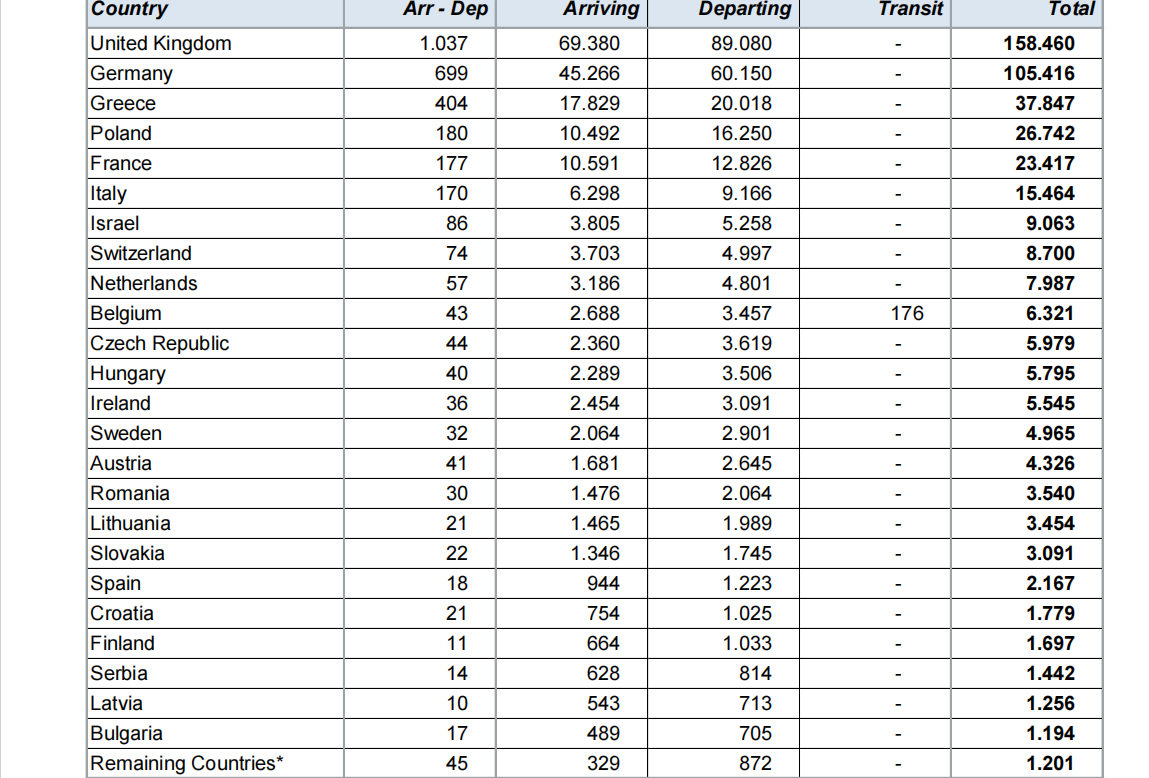Click Switzerland's Arr - Dep value 74
1149x778 pixels.
click(456, 254)
